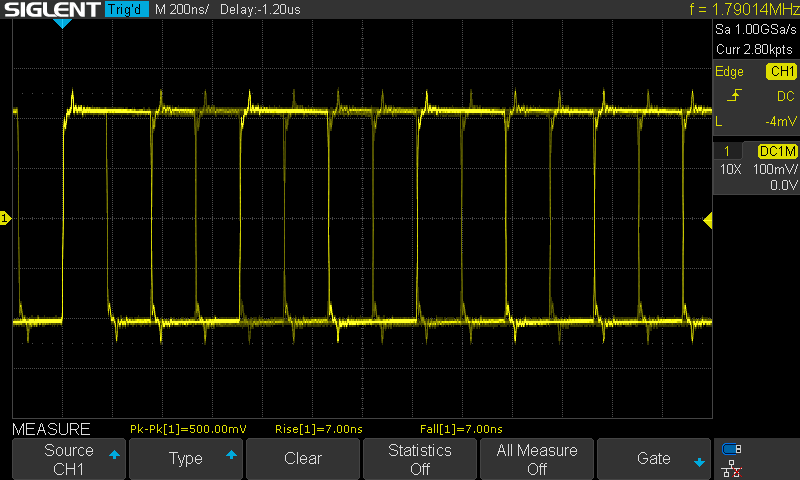This screenshot has width=800, height=480.
Task: Click the M 200ns/ timebase setting
Action: pos(181,10)
